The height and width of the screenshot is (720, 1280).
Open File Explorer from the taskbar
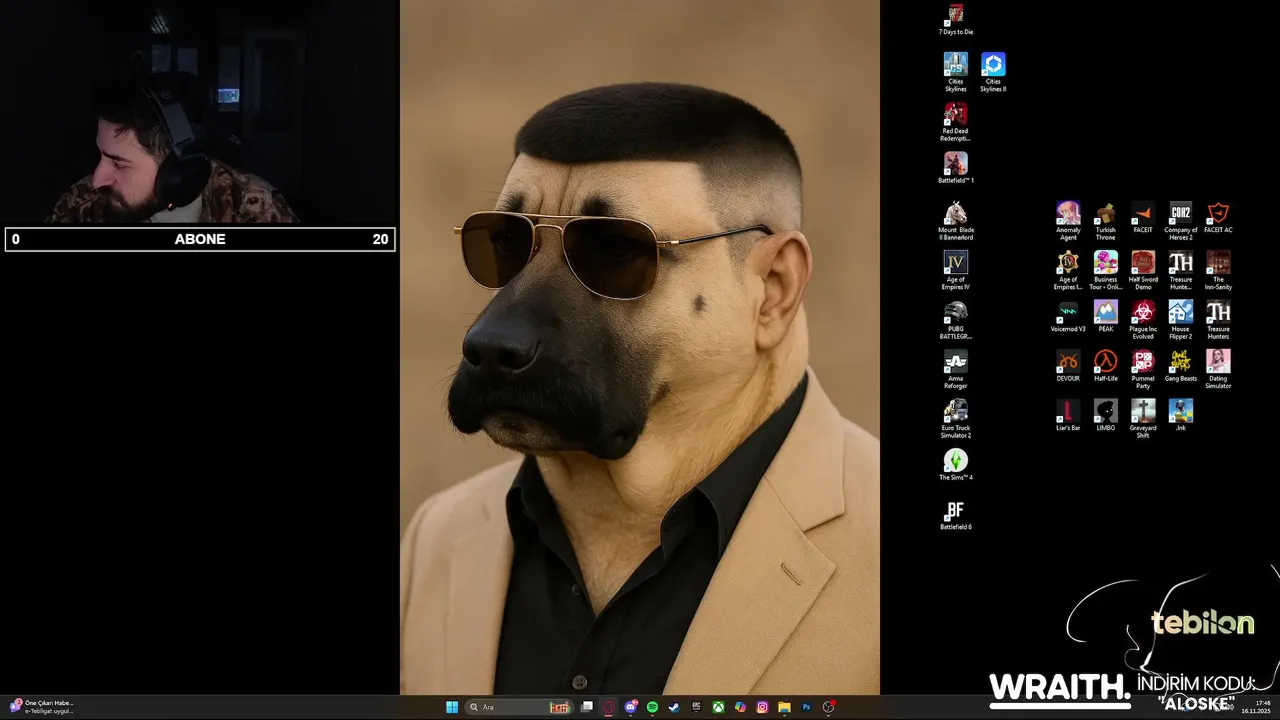[x=784, y=707]
